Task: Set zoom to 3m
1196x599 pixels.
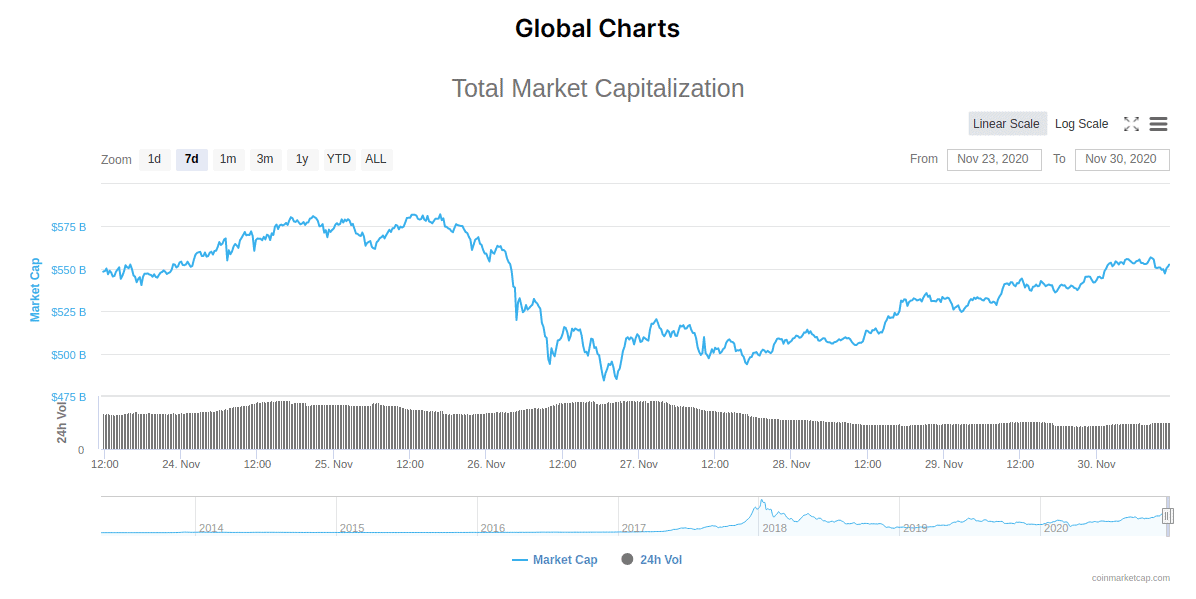Action: pyautogui.click(x=265, y=159)
